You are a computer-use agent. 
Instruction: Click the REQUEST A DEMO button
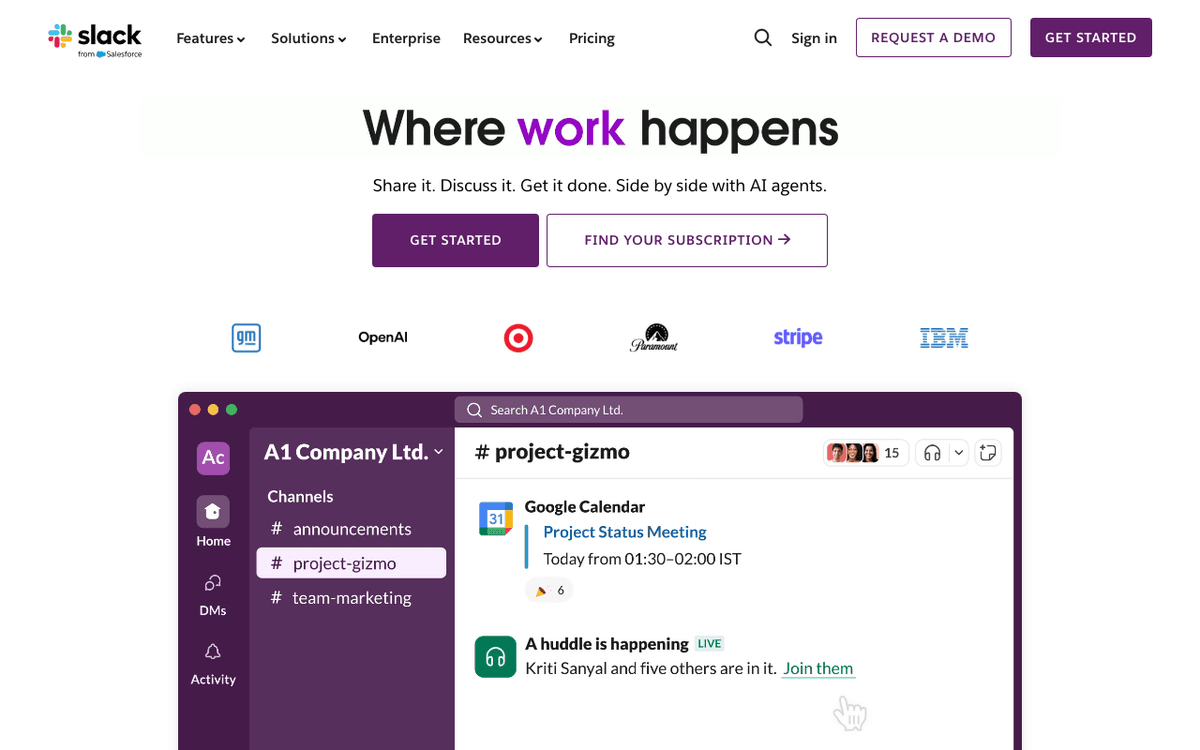933,37
